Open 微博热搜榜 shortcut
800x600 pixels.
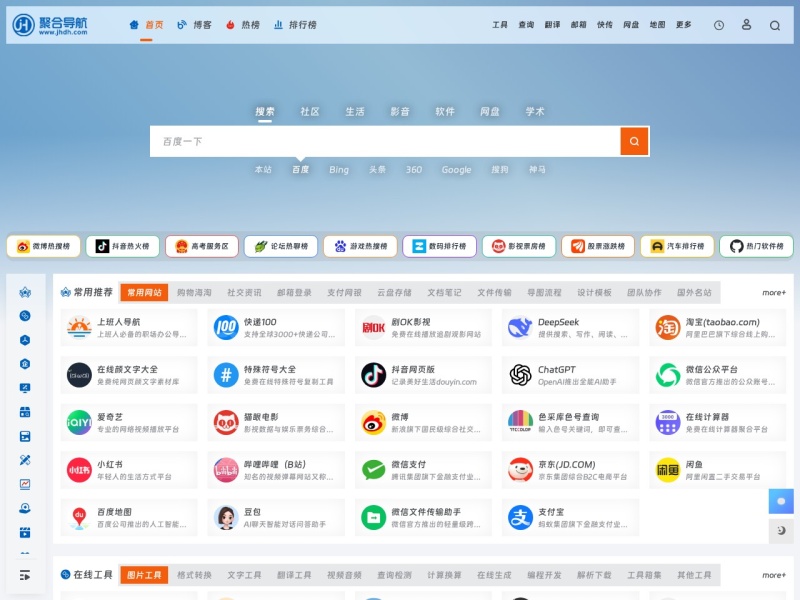pyautogui.click(x=43, y=246)
